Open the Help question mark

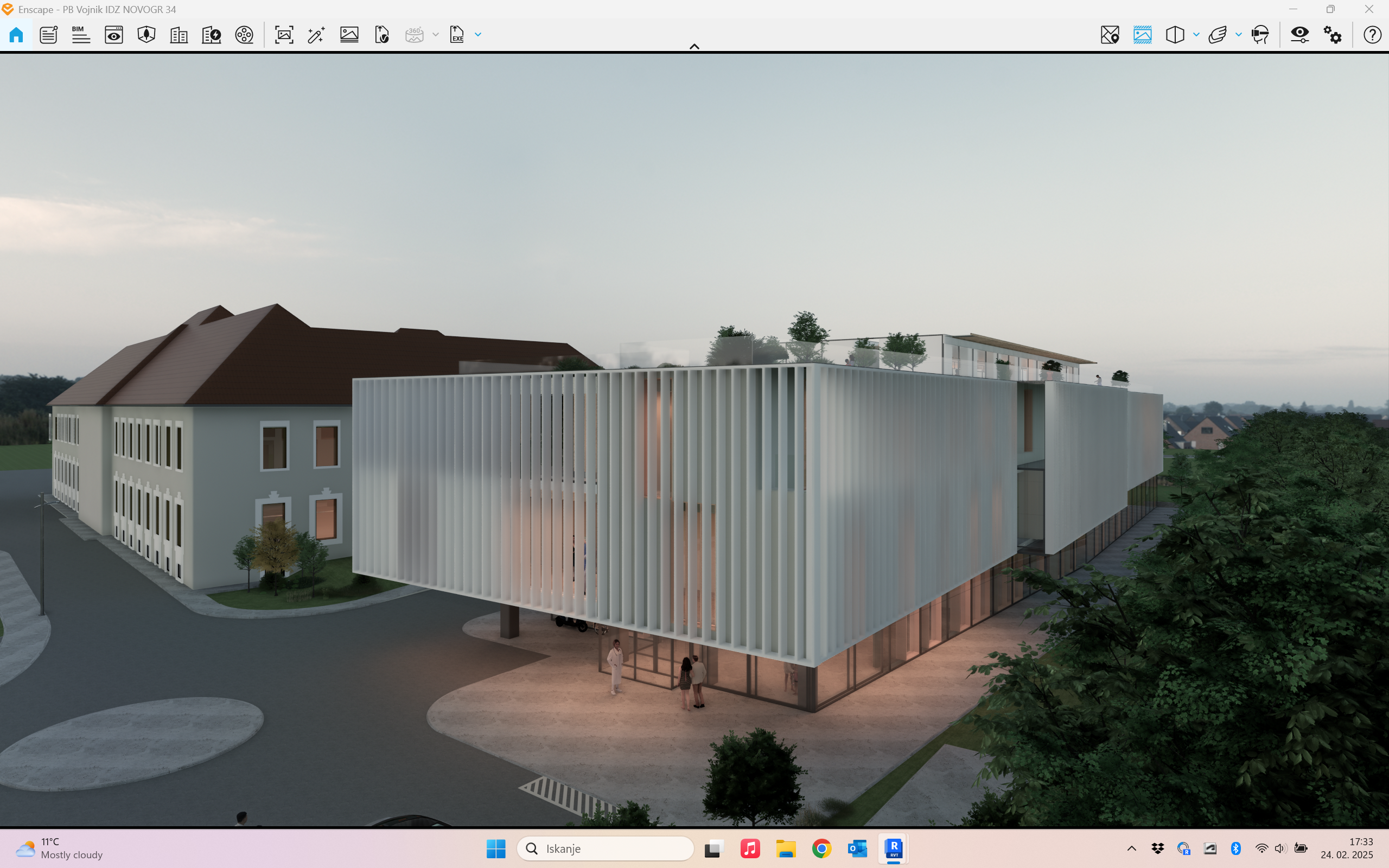tap(1372, 35)
